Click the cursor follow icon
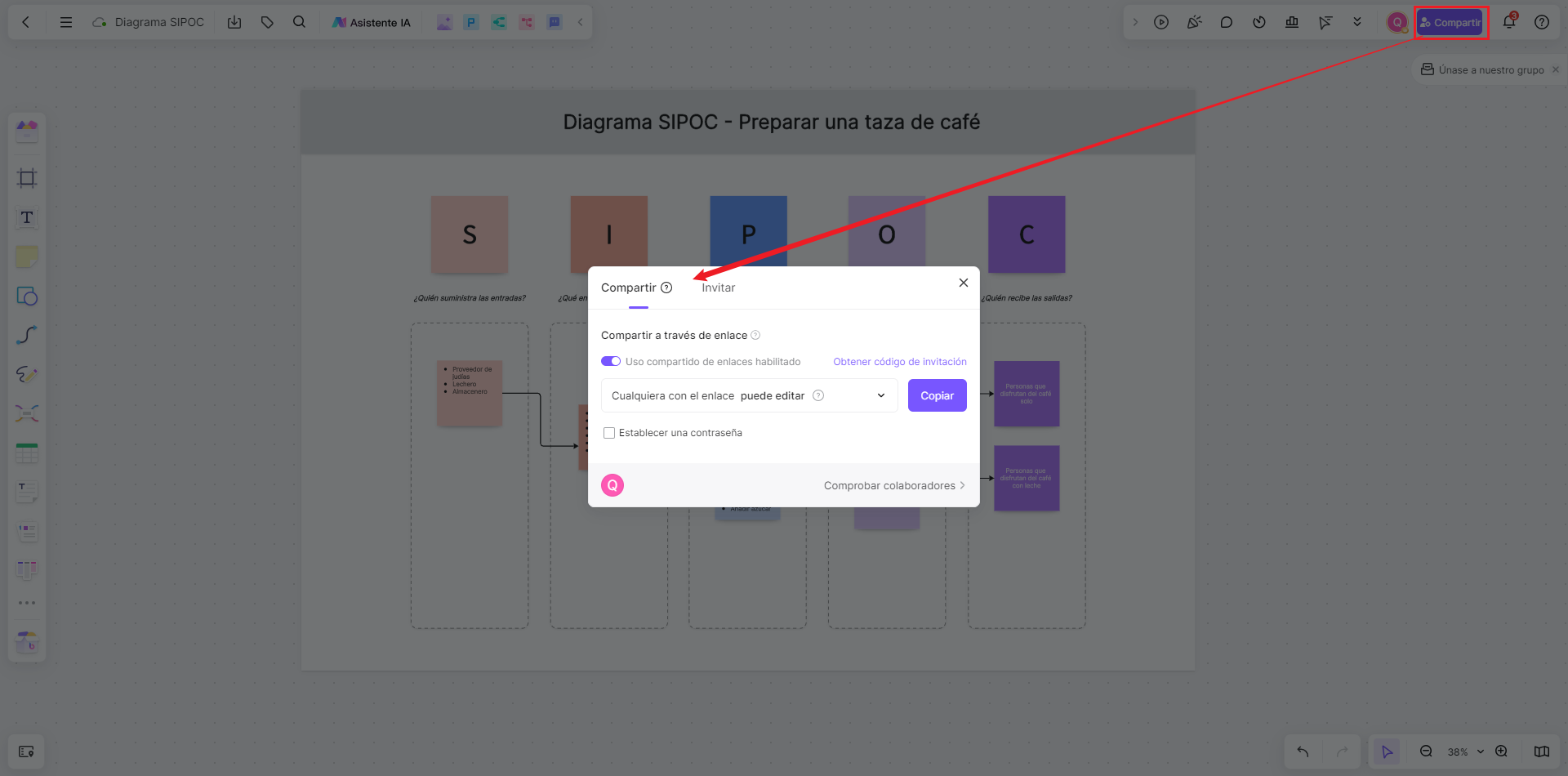1568x776 pixels. [x=1325, y=22]
